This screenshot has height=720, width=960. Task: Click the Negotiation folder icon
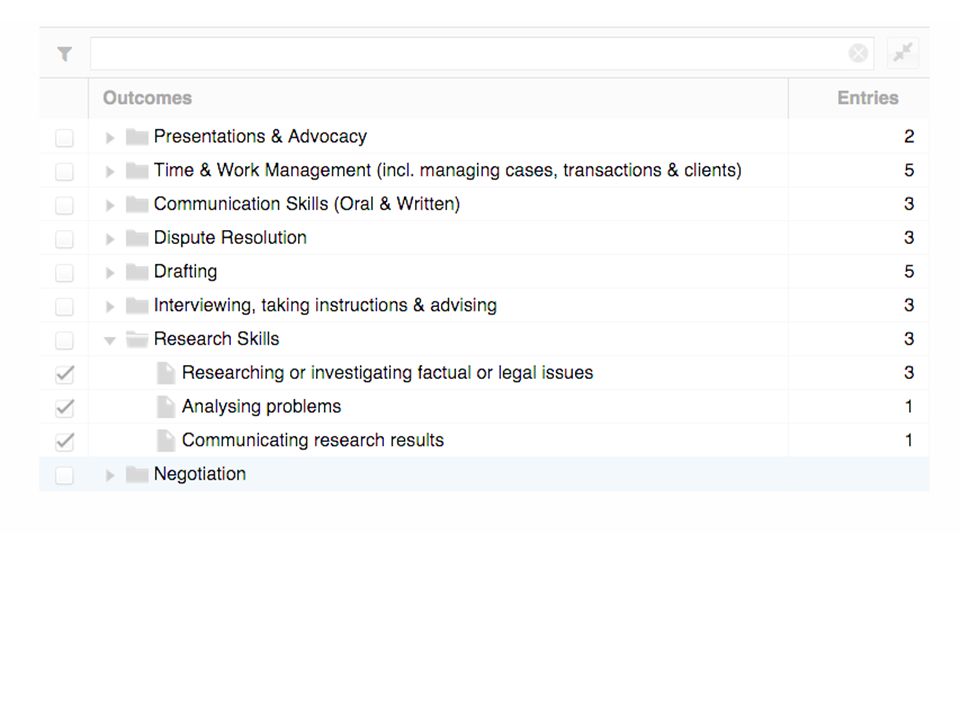coord(137,474)
